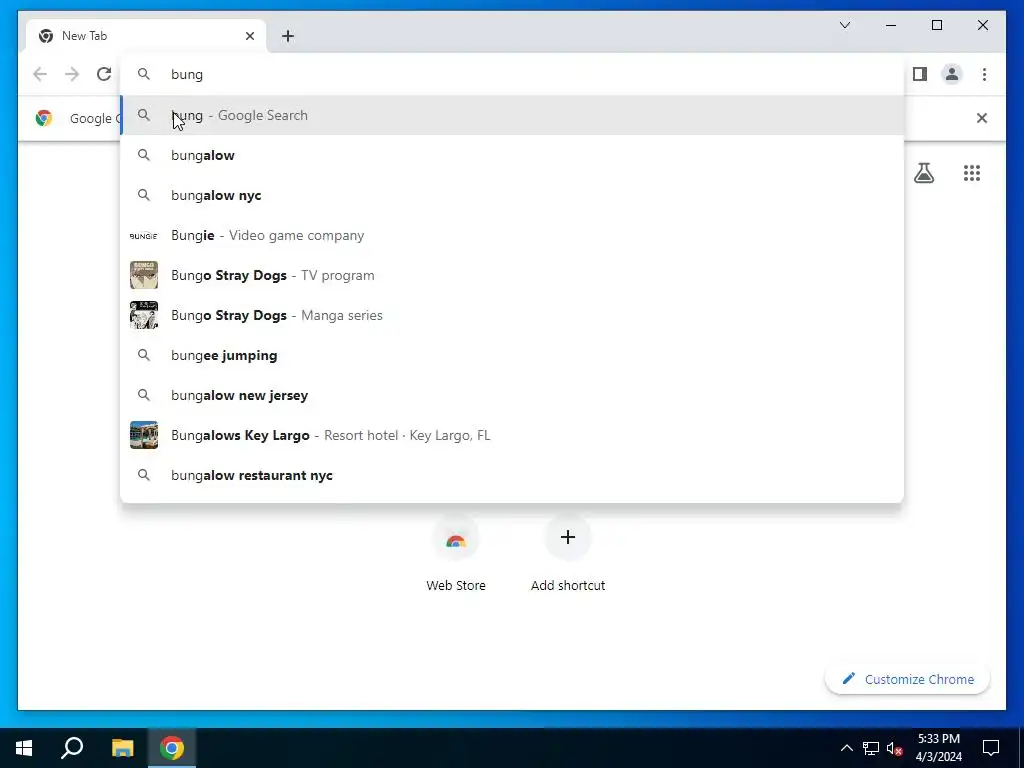Click the New Tab tab title

pyautogui.click(x=84, y=36)
